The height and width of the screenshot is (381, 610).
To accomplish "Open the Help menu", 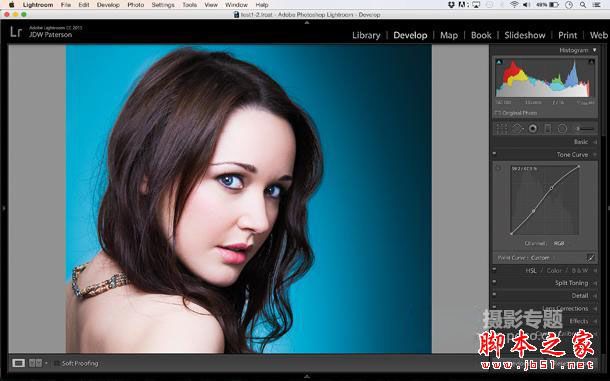I will tap(262, 5).
